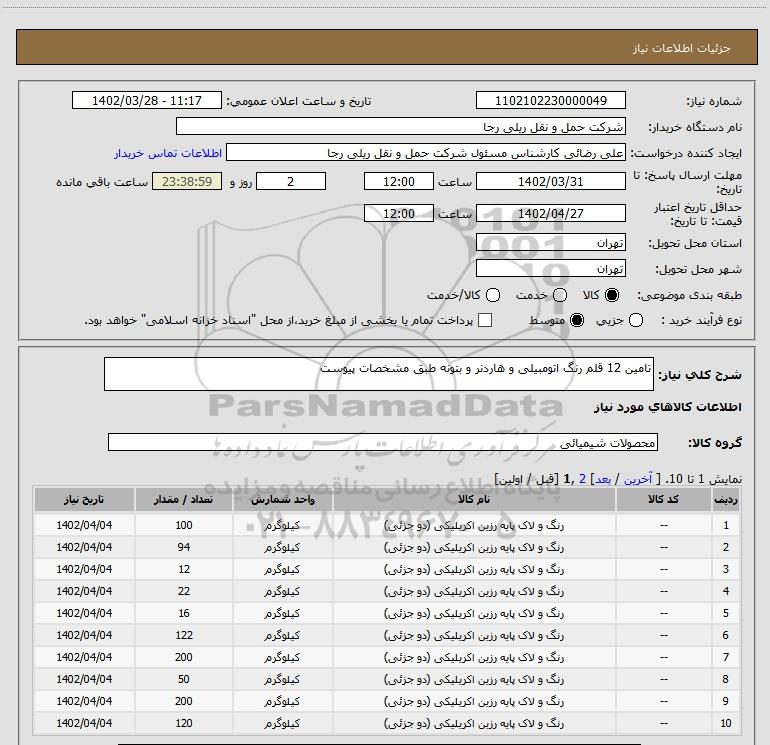Click item name in row 5
The height and width of the screenshot is (745, 770).
pyautogui.click(x=474, y=613)
